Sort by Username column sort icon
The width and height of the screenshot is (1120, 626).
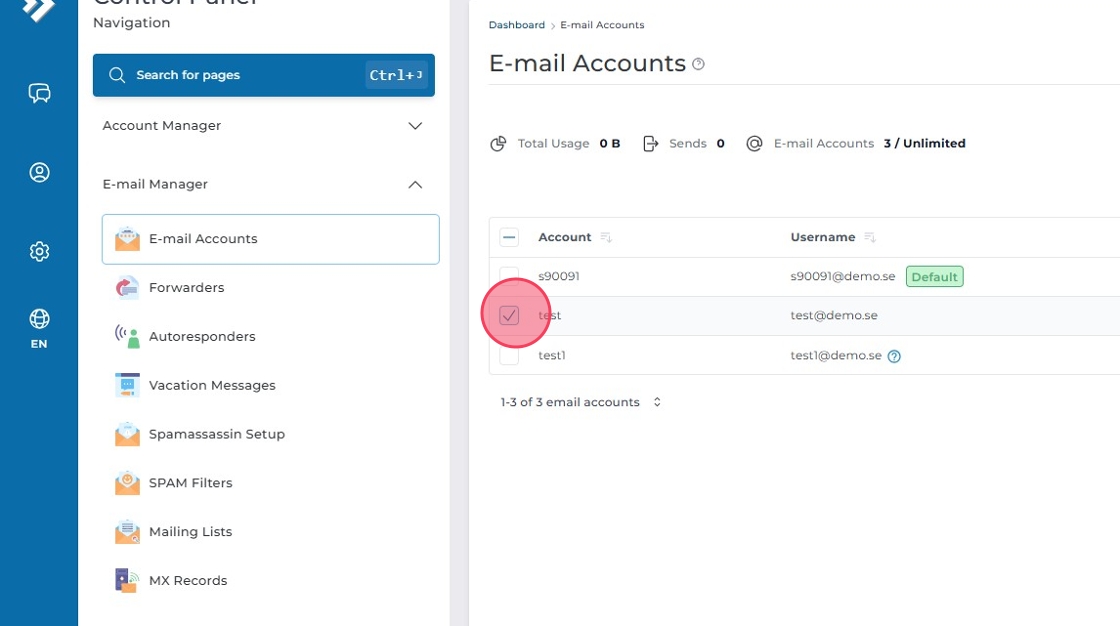click(x=869, y=238)
